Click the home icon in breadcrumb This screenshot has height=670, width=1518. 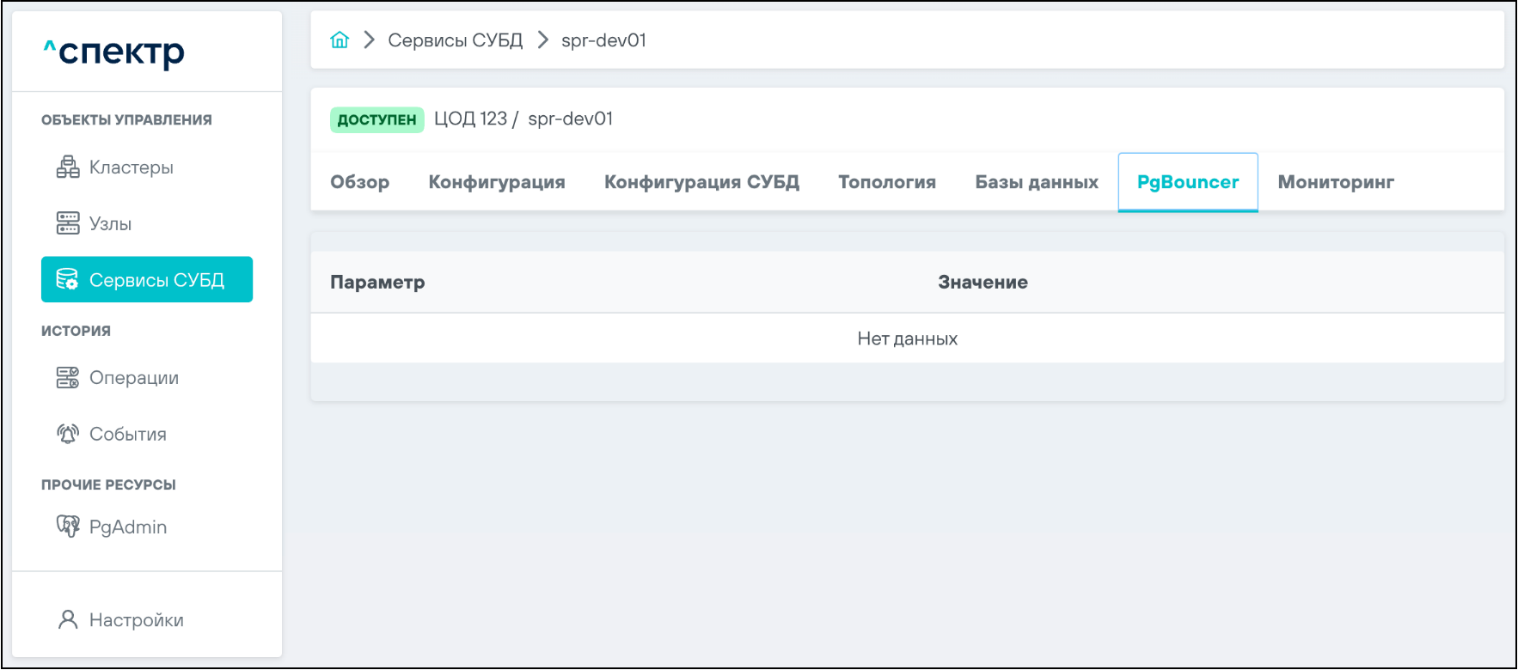point(340,41)
